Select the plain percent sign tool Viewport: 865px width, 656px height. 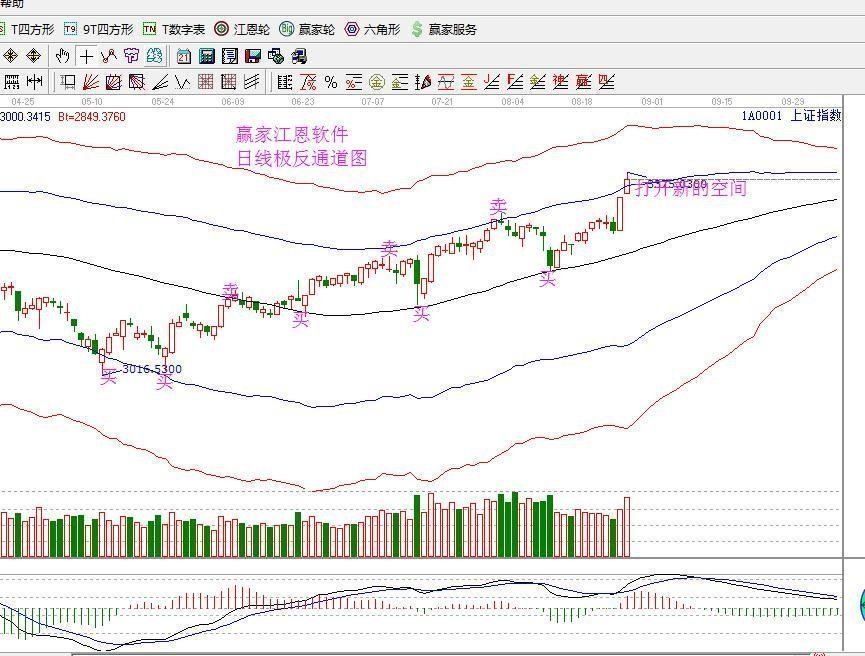point(330,83)
